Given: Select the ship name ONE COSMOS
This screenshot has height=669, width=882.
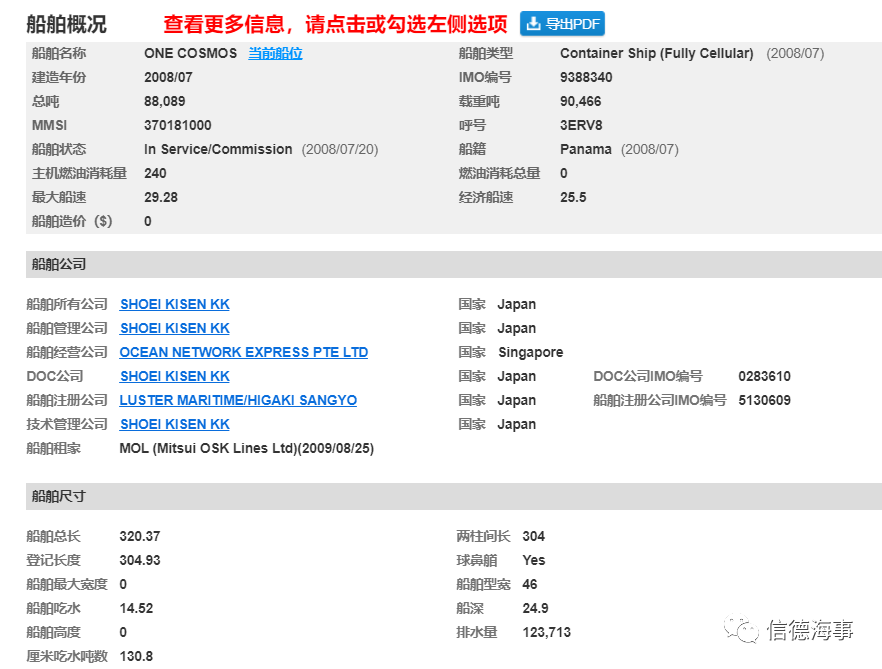Looking at the screenshot, I should 191,53.
